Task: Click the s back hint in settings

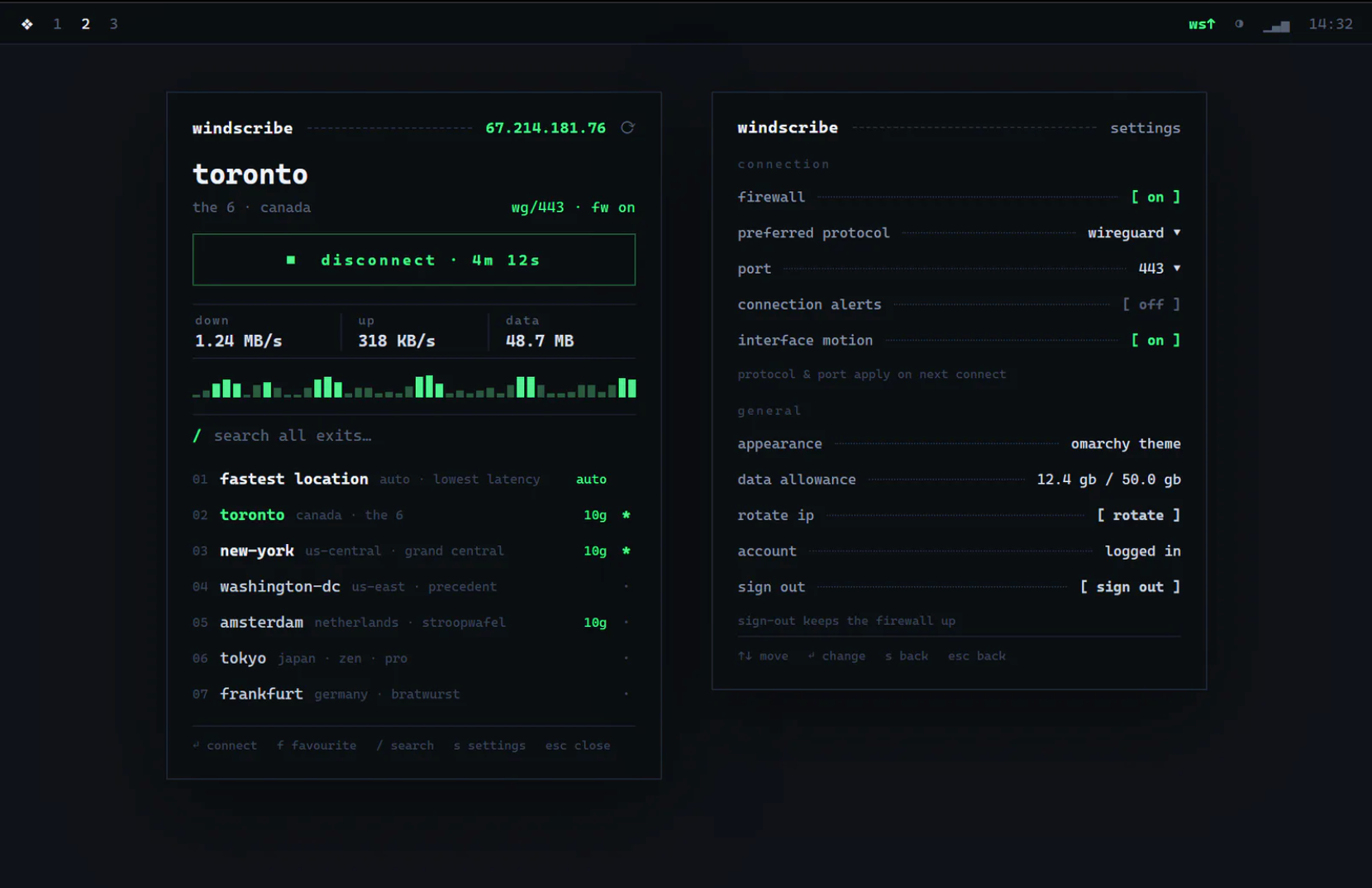Action: (907, 656)
